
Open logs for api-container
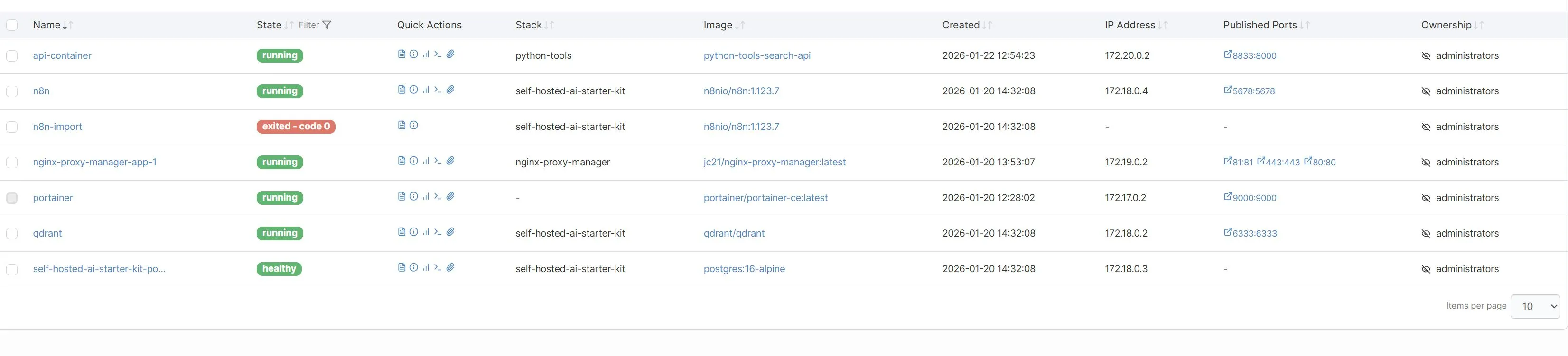pyautogui.click(x=401, y=54)
